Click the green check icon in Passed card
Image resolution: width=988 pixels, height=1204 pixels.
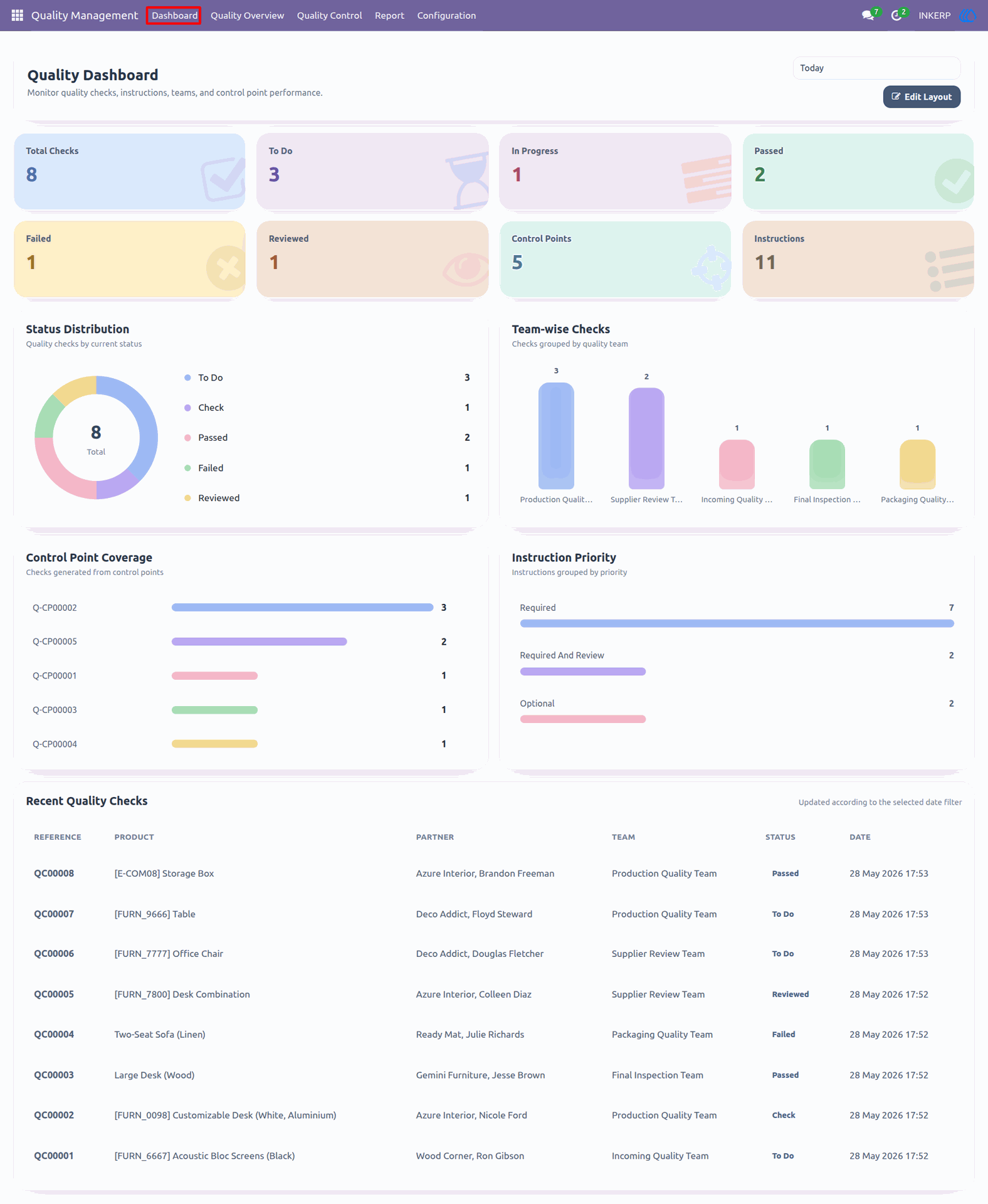pyautogui.click(x=954, y=181)
